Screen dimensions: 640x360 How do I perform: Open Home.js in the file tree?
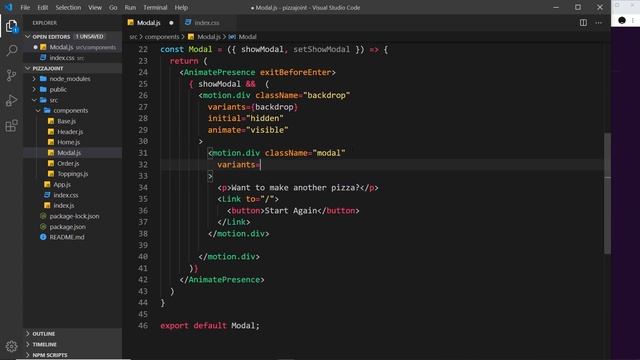pos(68,142)
